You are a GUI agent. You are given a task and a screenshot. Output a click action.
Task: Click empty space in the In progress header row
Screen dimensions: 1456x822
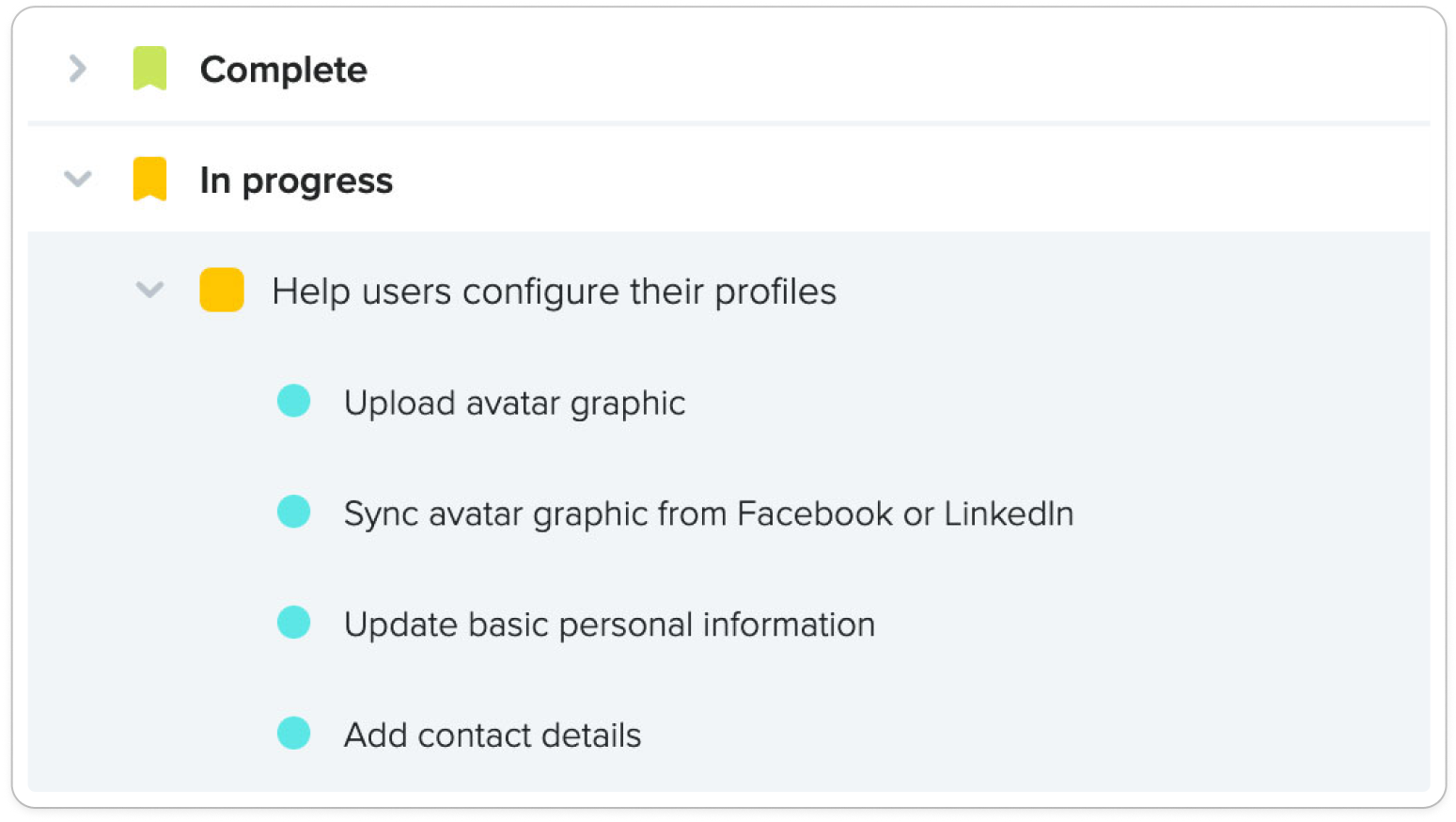coord(912,179)
